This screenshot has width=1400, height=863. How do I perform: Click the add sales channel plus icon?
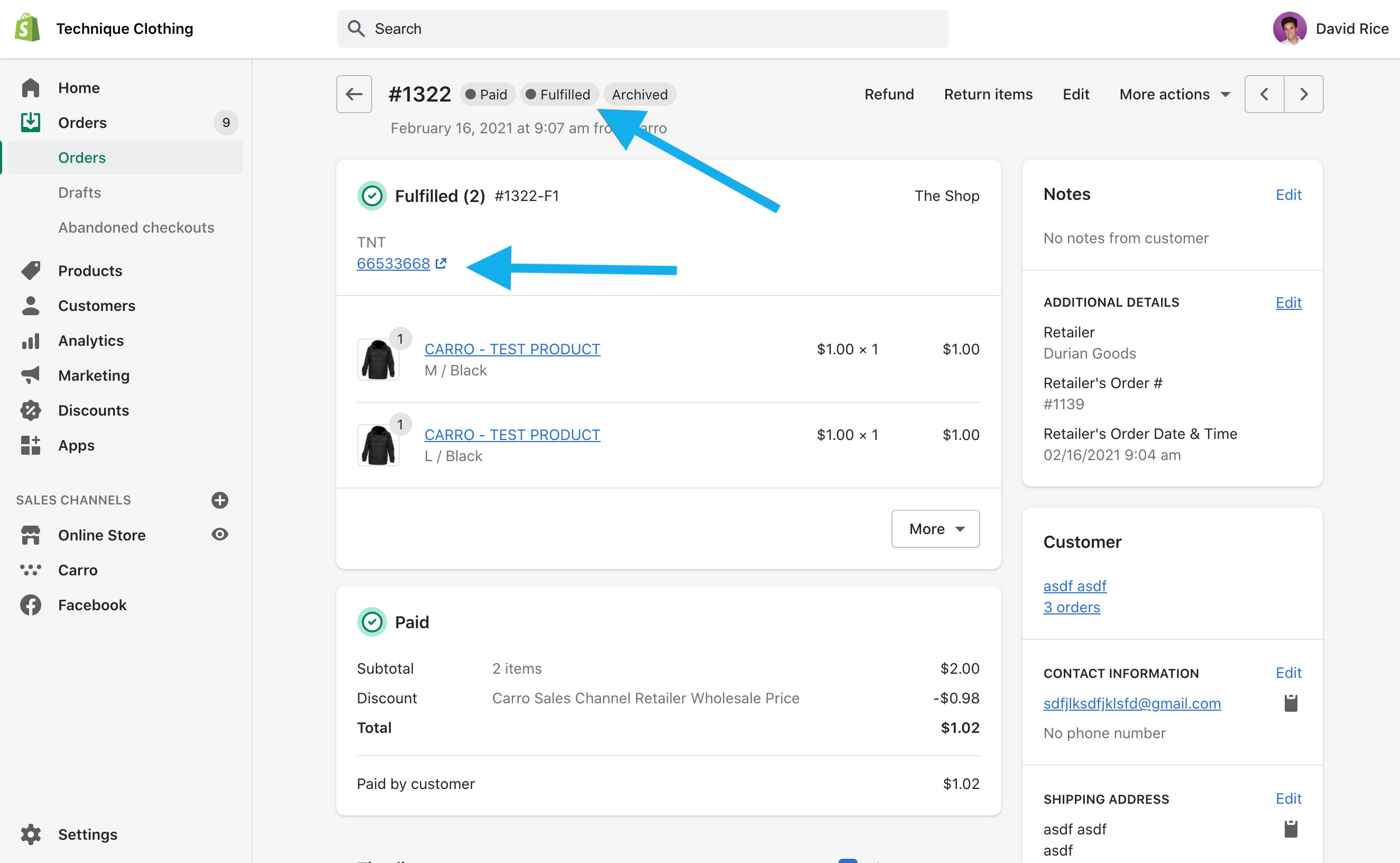coord(219,500)
